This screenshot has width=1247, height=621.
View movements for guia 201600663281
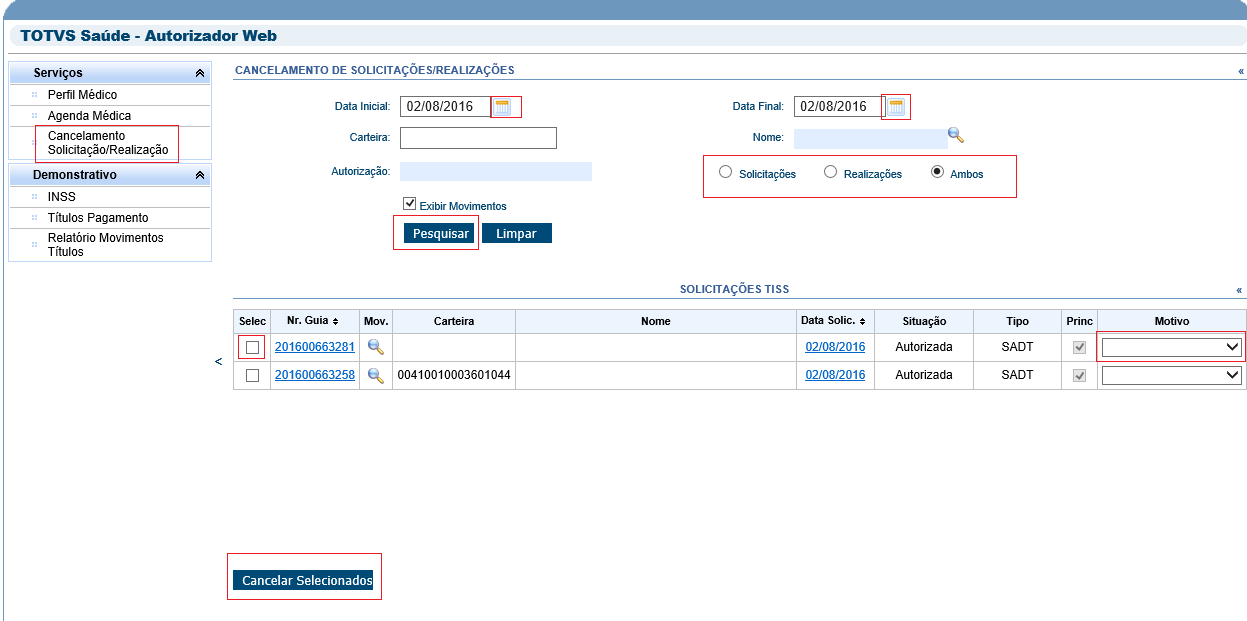(x=375, y=347)
